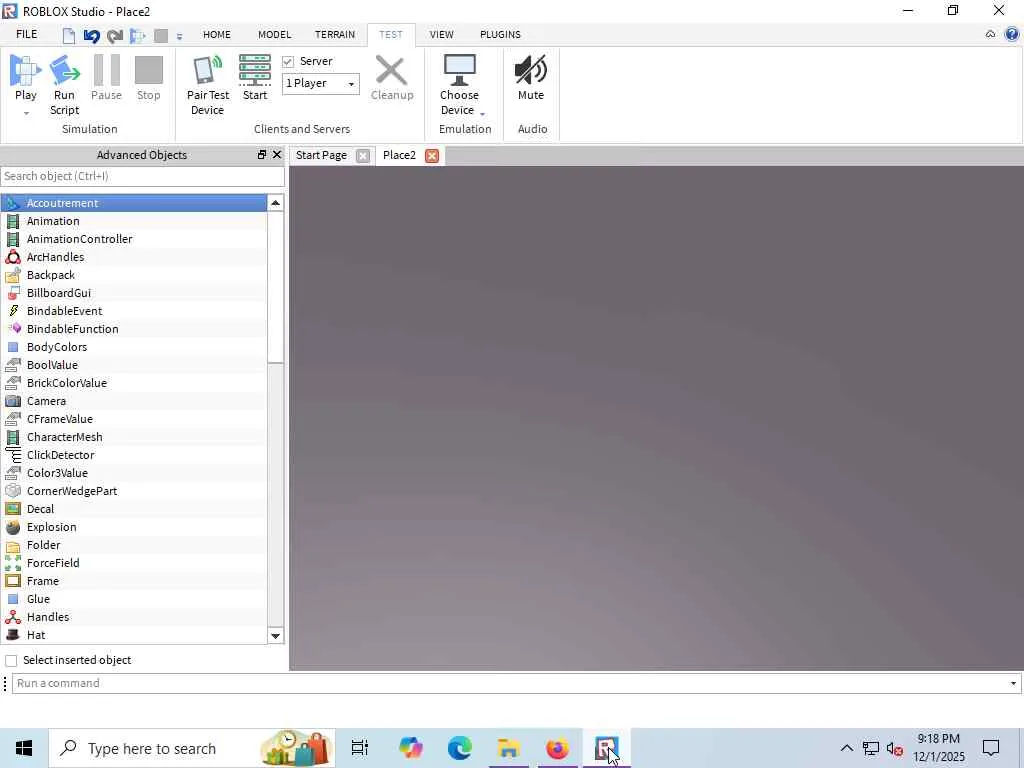The image size is (1024, 768).
Task: Open the Help icon at top right
Action: [1012, 34]
